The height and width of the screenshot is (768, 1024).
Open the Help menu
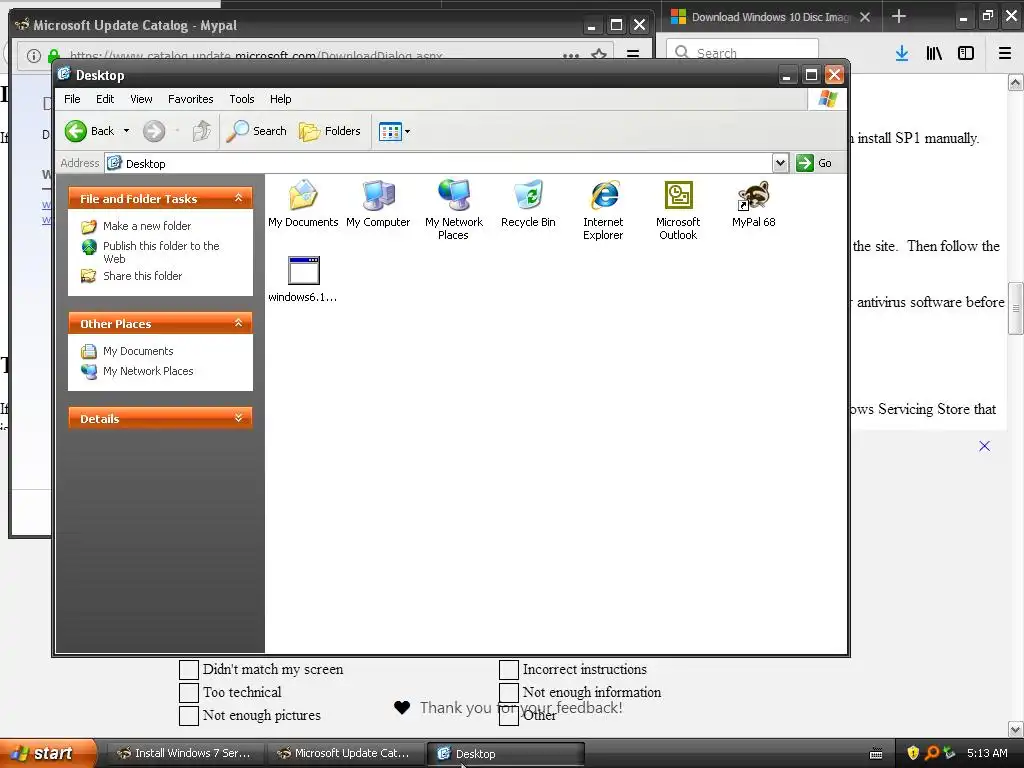(280, 99)
